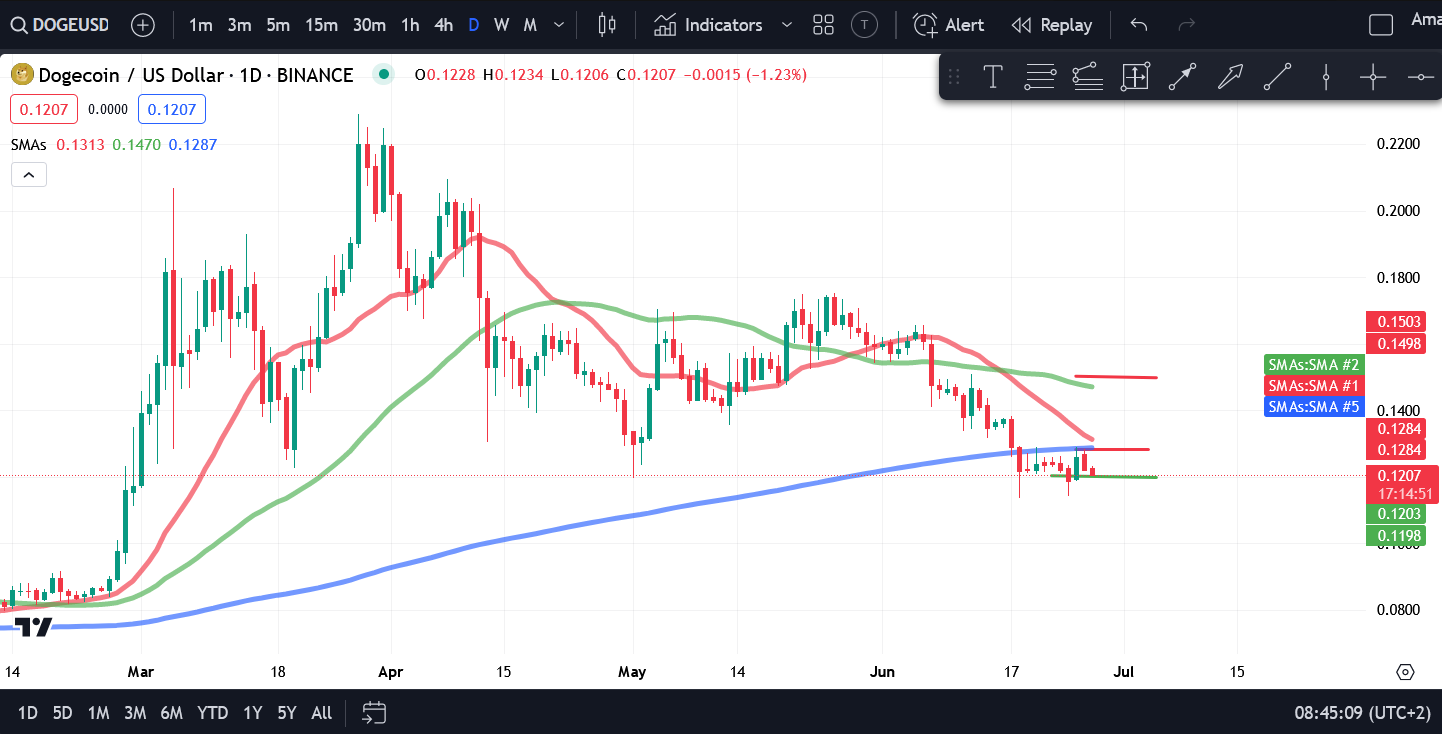Set the 1D date range
This screenshot has height=734, width=1442.
coord(28,713)
